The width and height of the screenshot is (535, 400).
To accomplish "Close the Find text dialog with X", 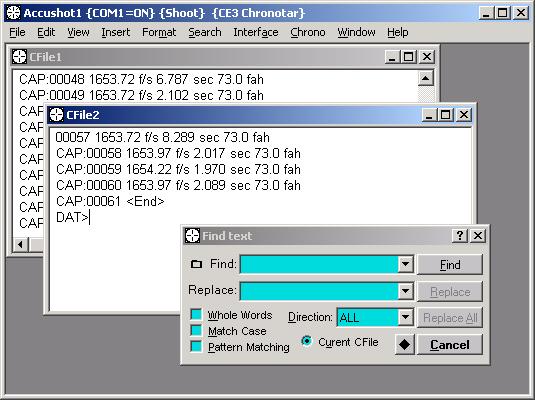I will tap(478, 235).
